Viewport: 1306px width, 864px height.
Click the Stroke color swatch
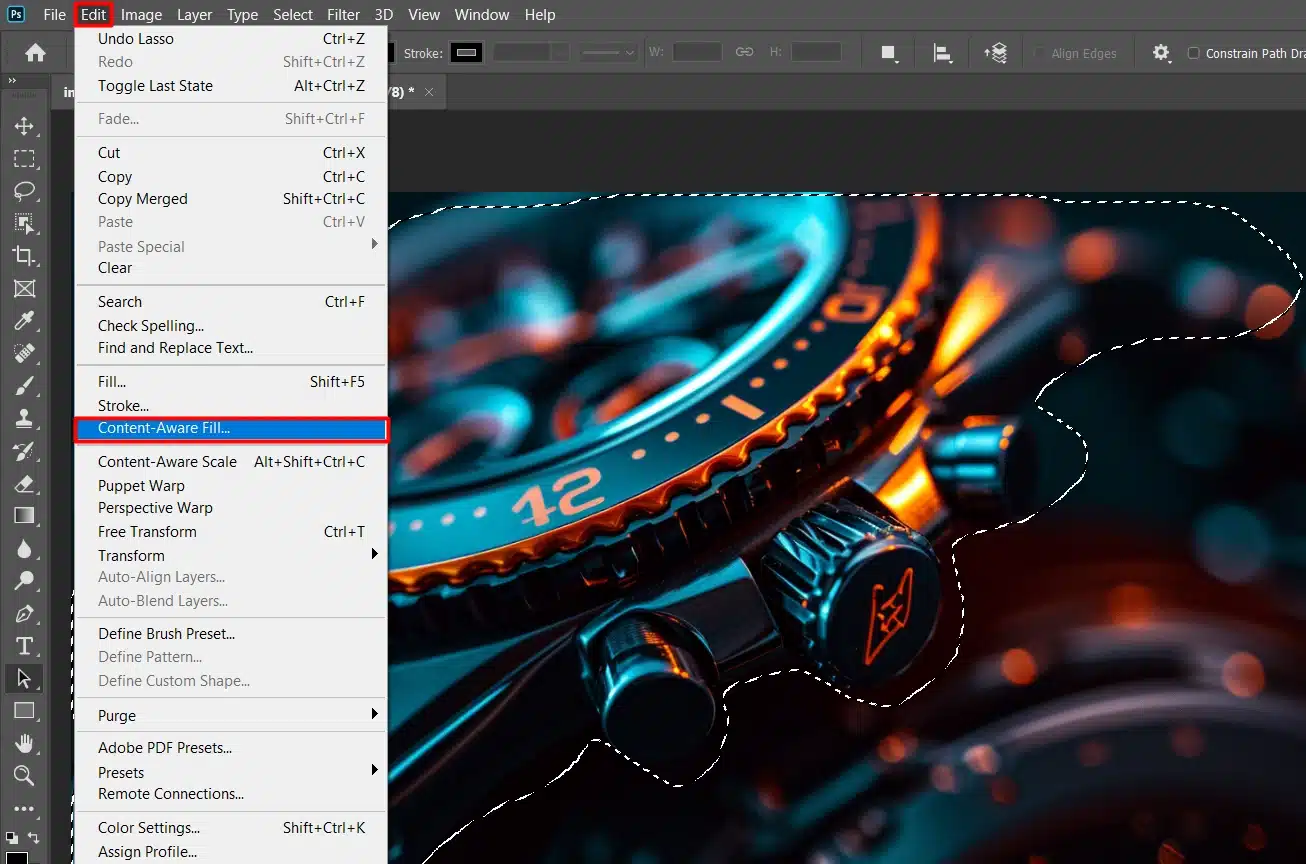tap(466, 53)
